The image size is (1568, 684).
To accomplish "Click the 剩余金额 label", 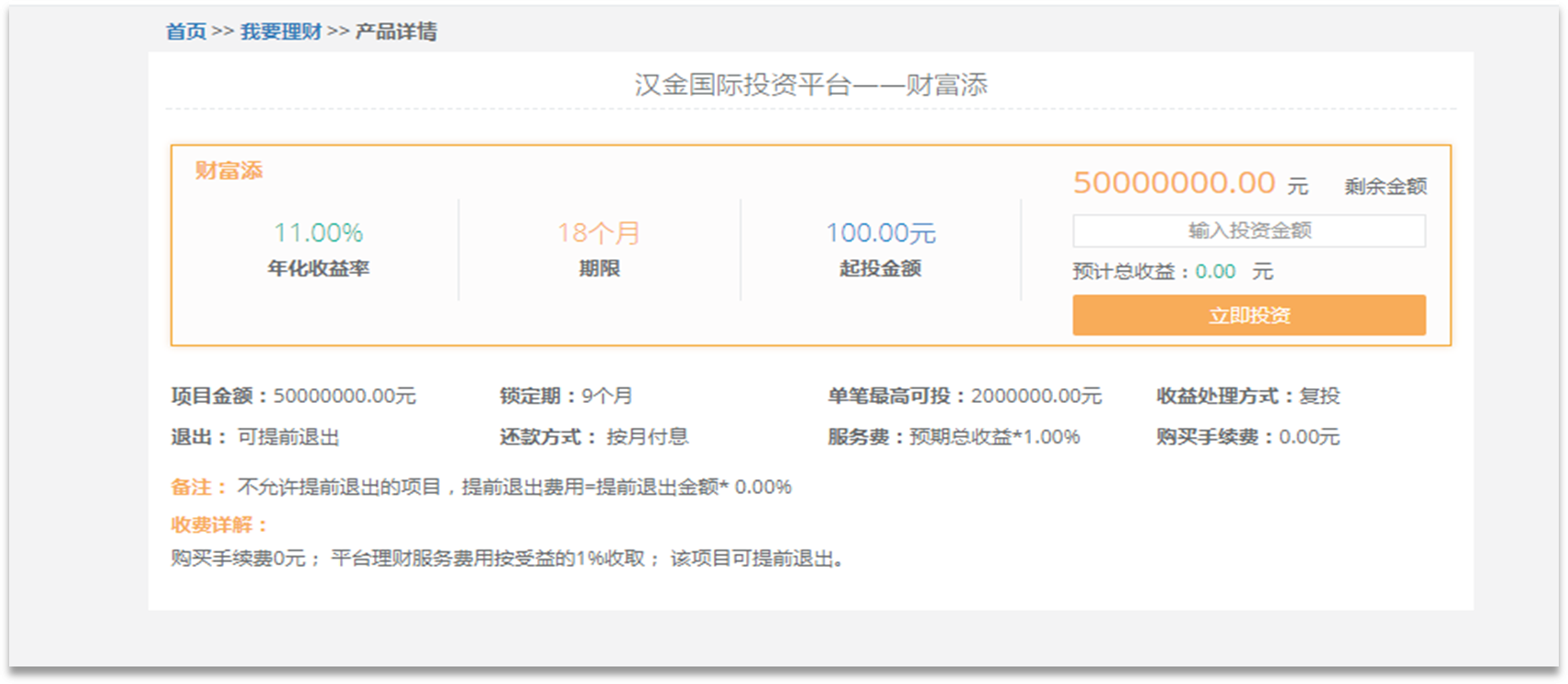I will [1385, 186].
